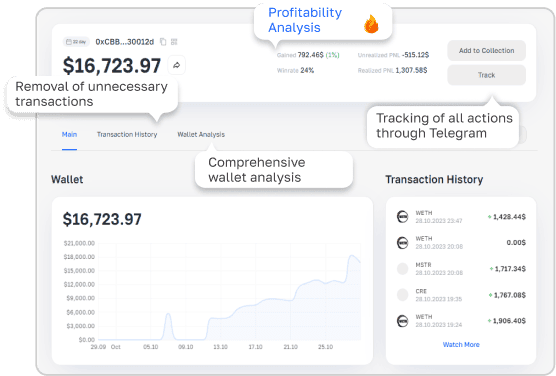The height and width of the screenshot is (376, 556).
Task: Follow the Watch More link
Action: tap(461, 344)
